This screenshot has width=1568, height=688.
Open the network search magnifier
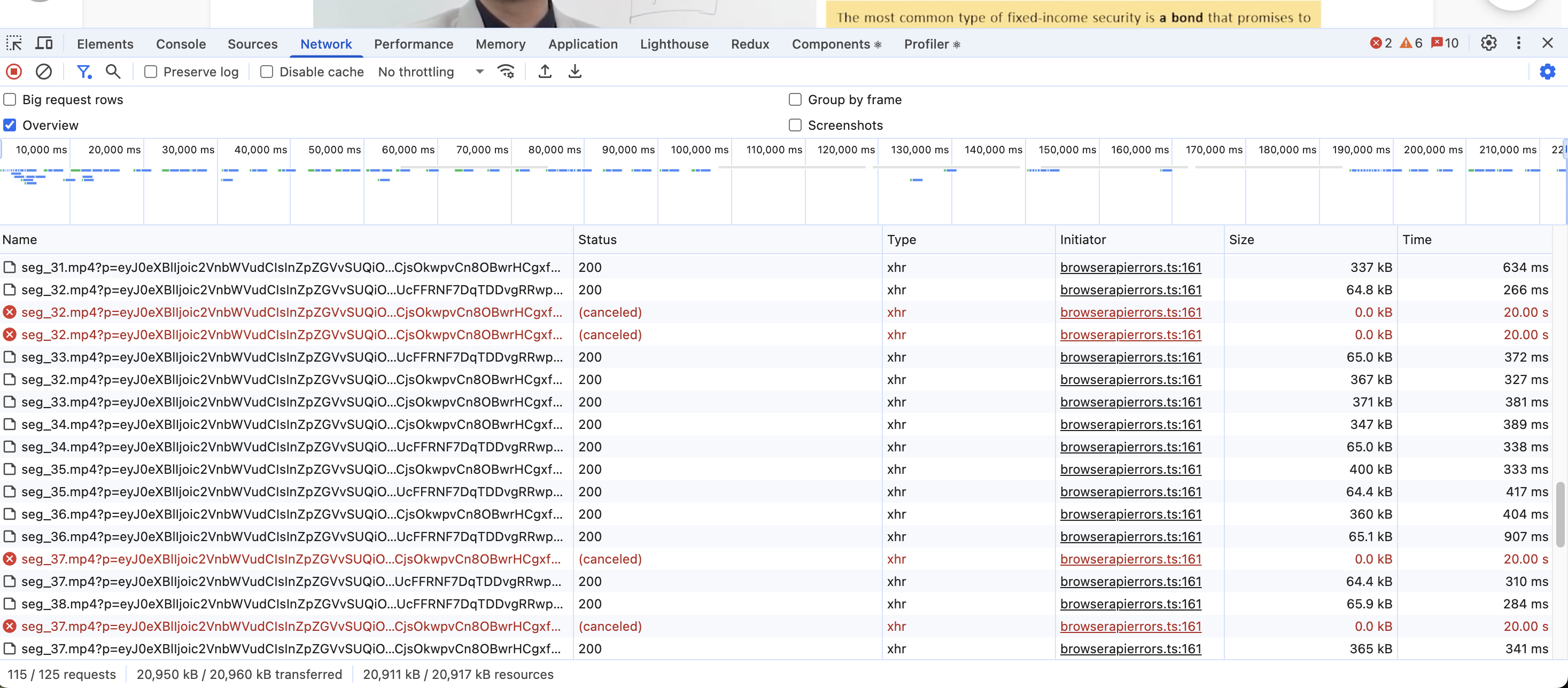113,72
